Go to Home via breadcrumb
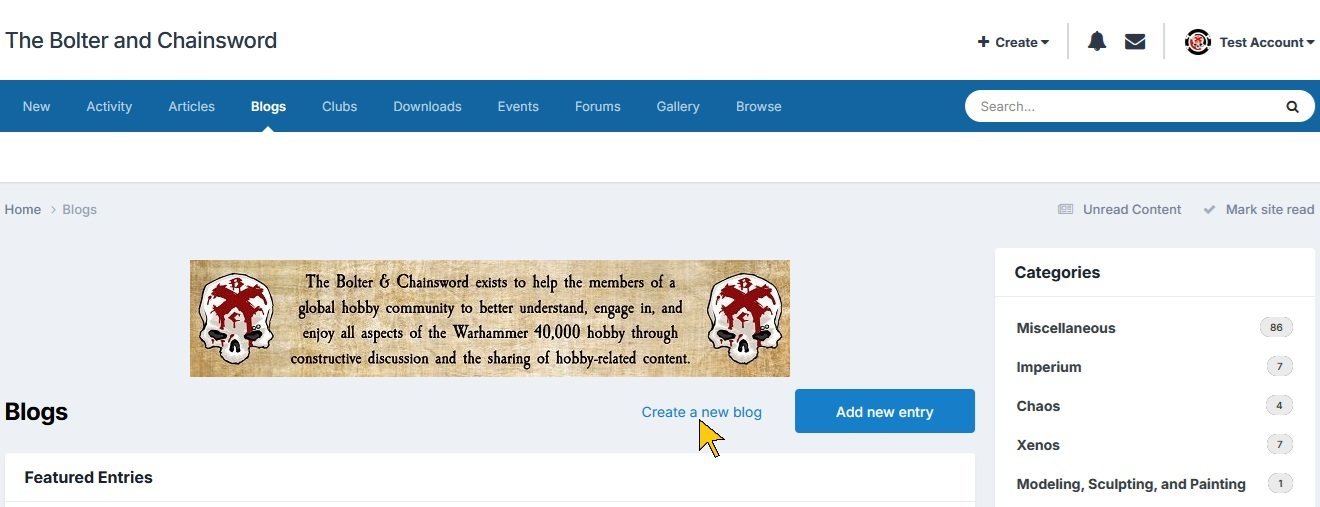The image size is (1320, 507). pyautogui.click(x=23, y=209)
